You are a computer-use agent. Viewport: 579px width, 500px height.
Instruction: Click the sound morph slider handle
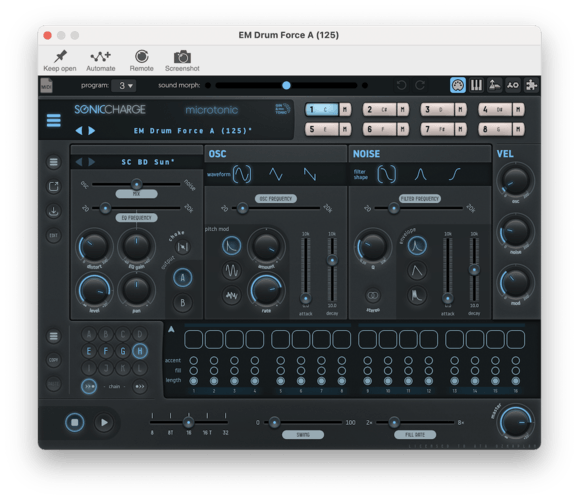tap(286, 85)
